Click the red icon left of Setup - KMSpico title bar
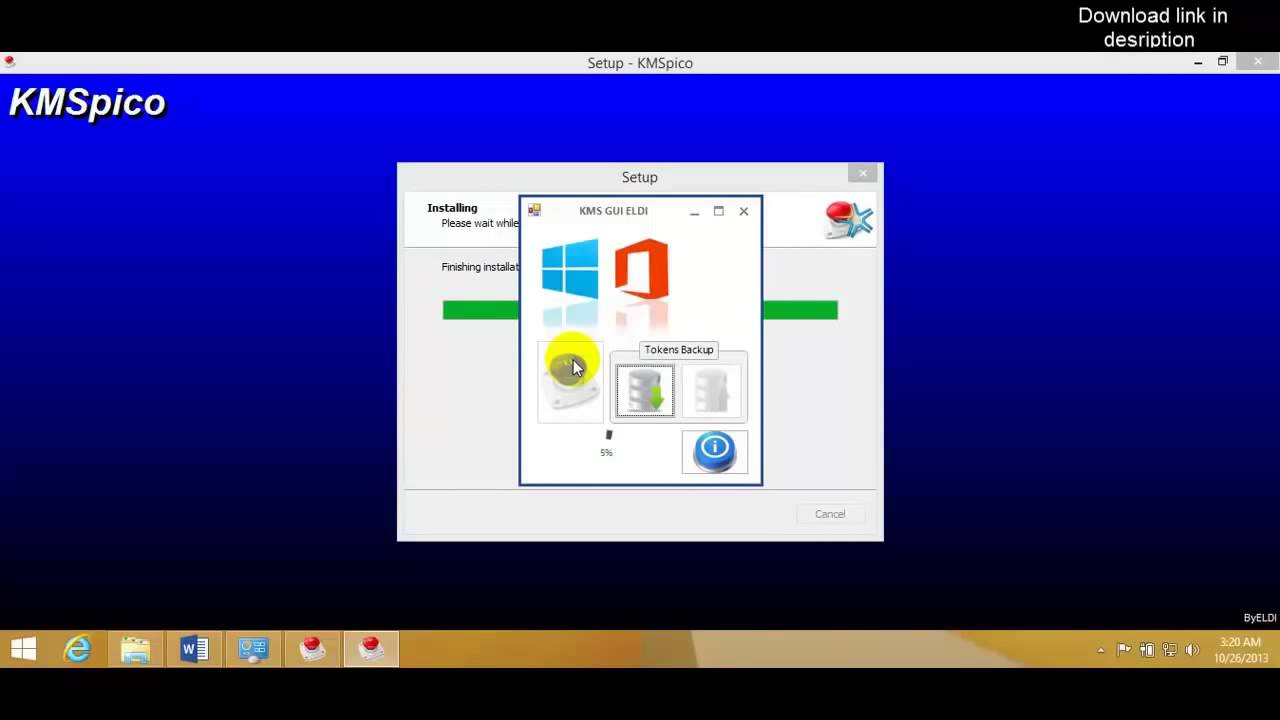 (9, 62)
